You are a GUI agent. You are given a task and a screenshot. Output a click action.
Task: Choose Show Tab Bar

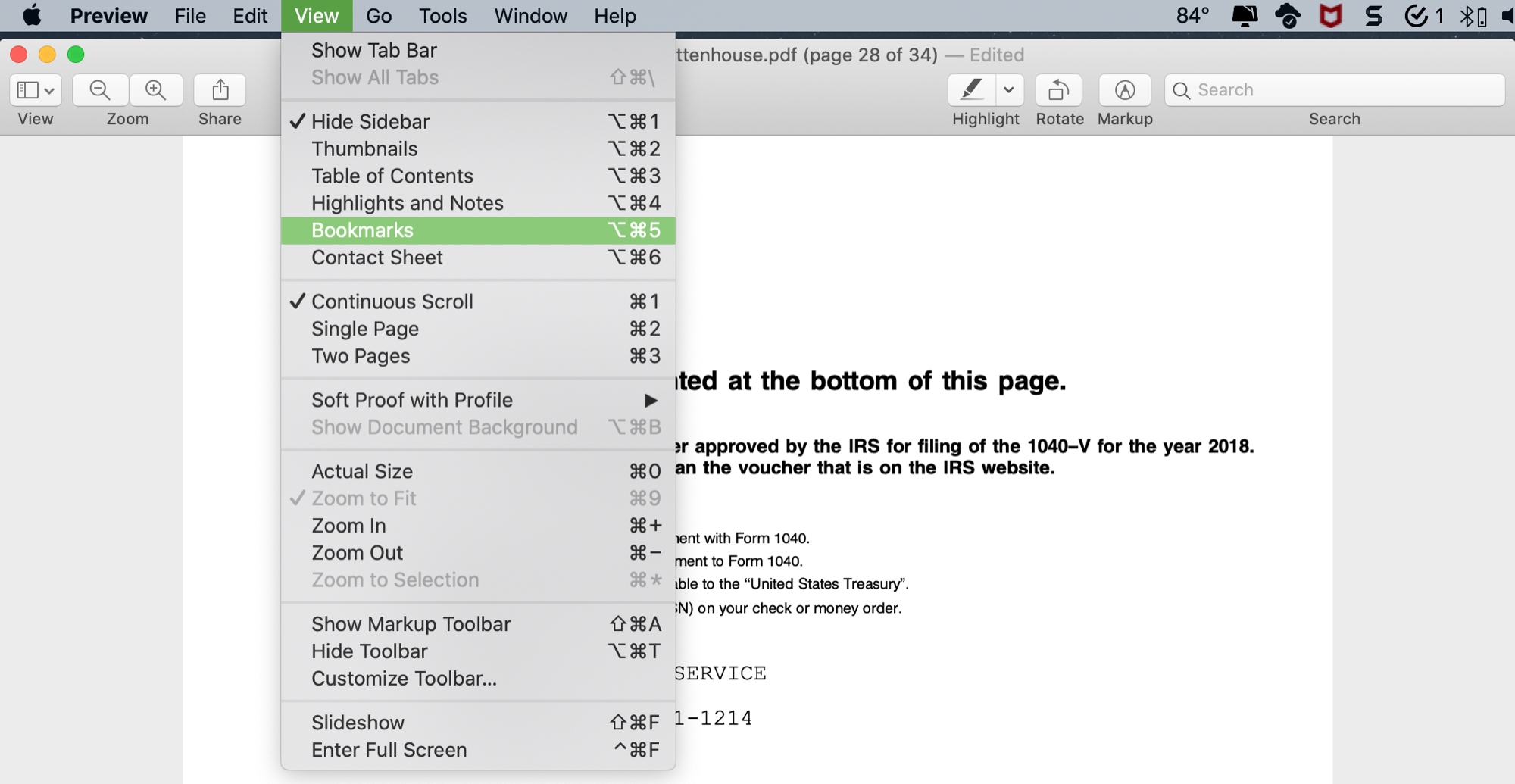pyautogui.click(x=478, y=50)
